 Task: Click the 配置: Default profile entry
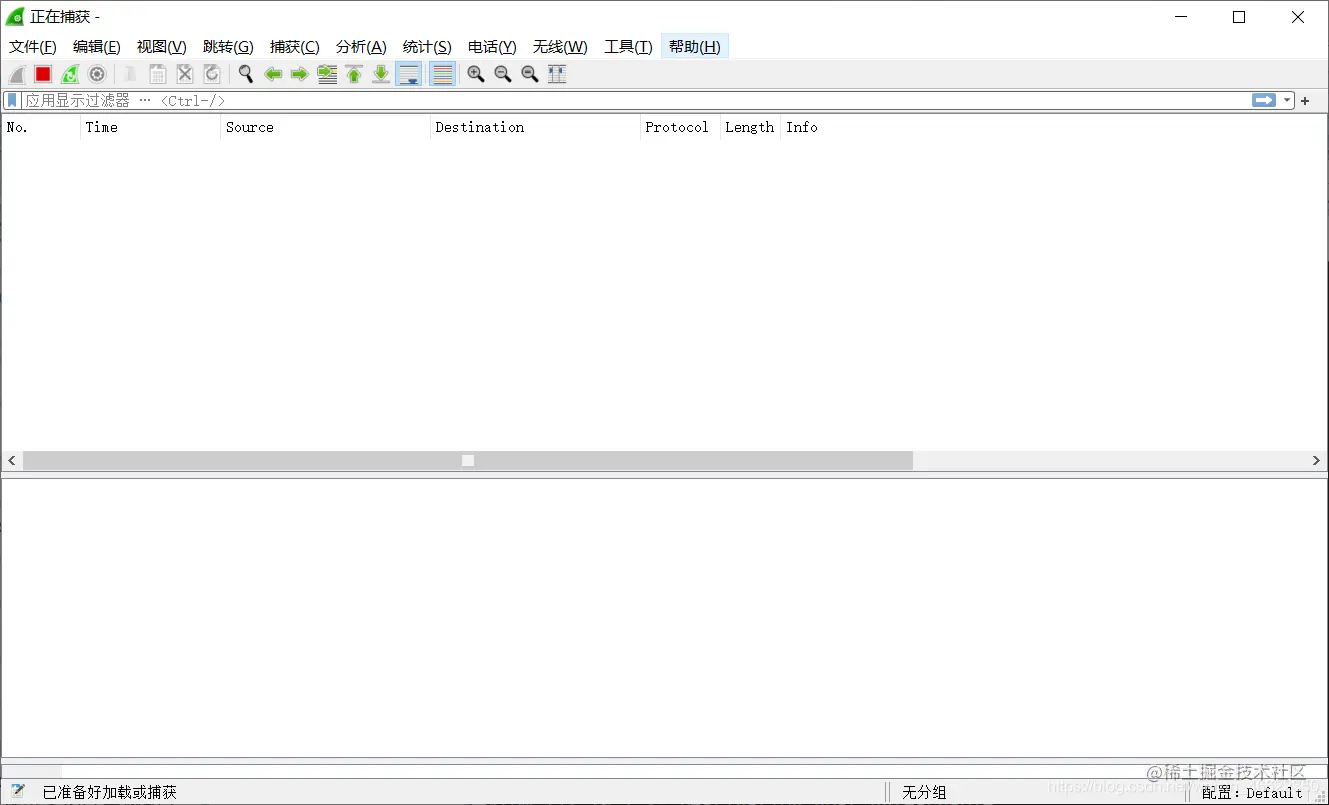coord(1252,793)
